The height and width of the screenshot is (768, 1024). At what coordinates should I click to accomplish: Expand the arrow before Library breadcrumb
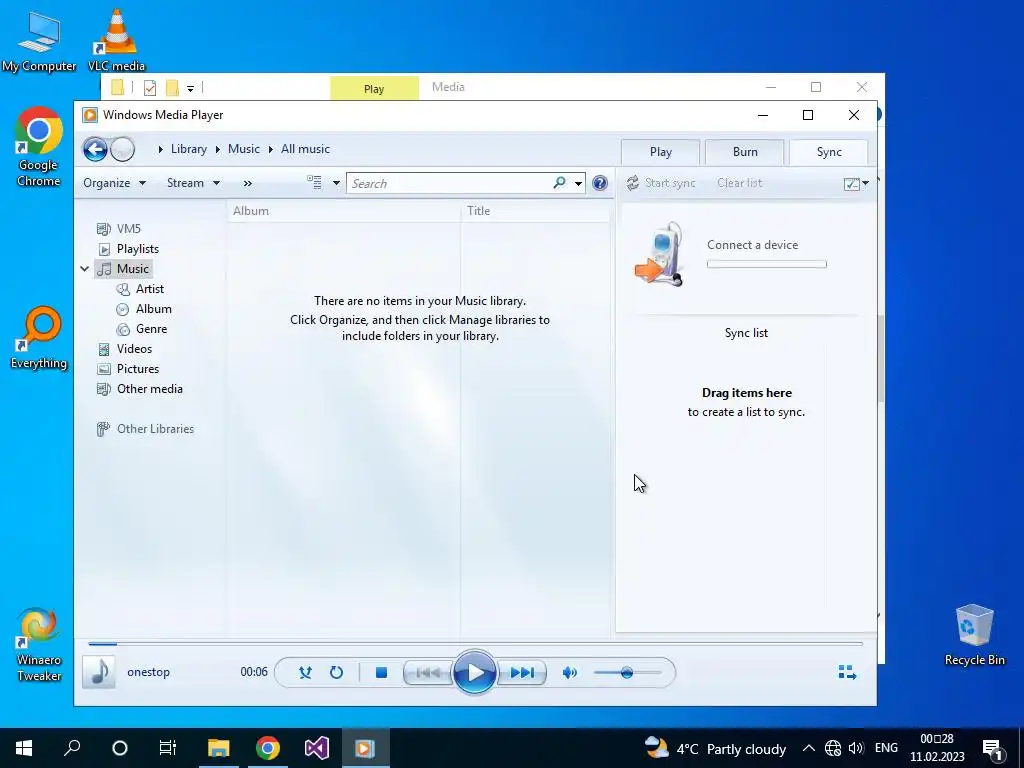(161, 150)
